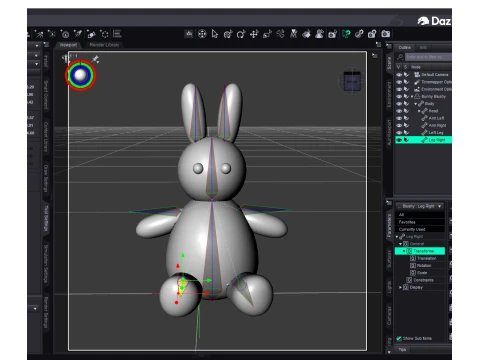This screenshot has height=360, width=480.
Task: Select the Rotation parameter group
Action: coord(424,266)
